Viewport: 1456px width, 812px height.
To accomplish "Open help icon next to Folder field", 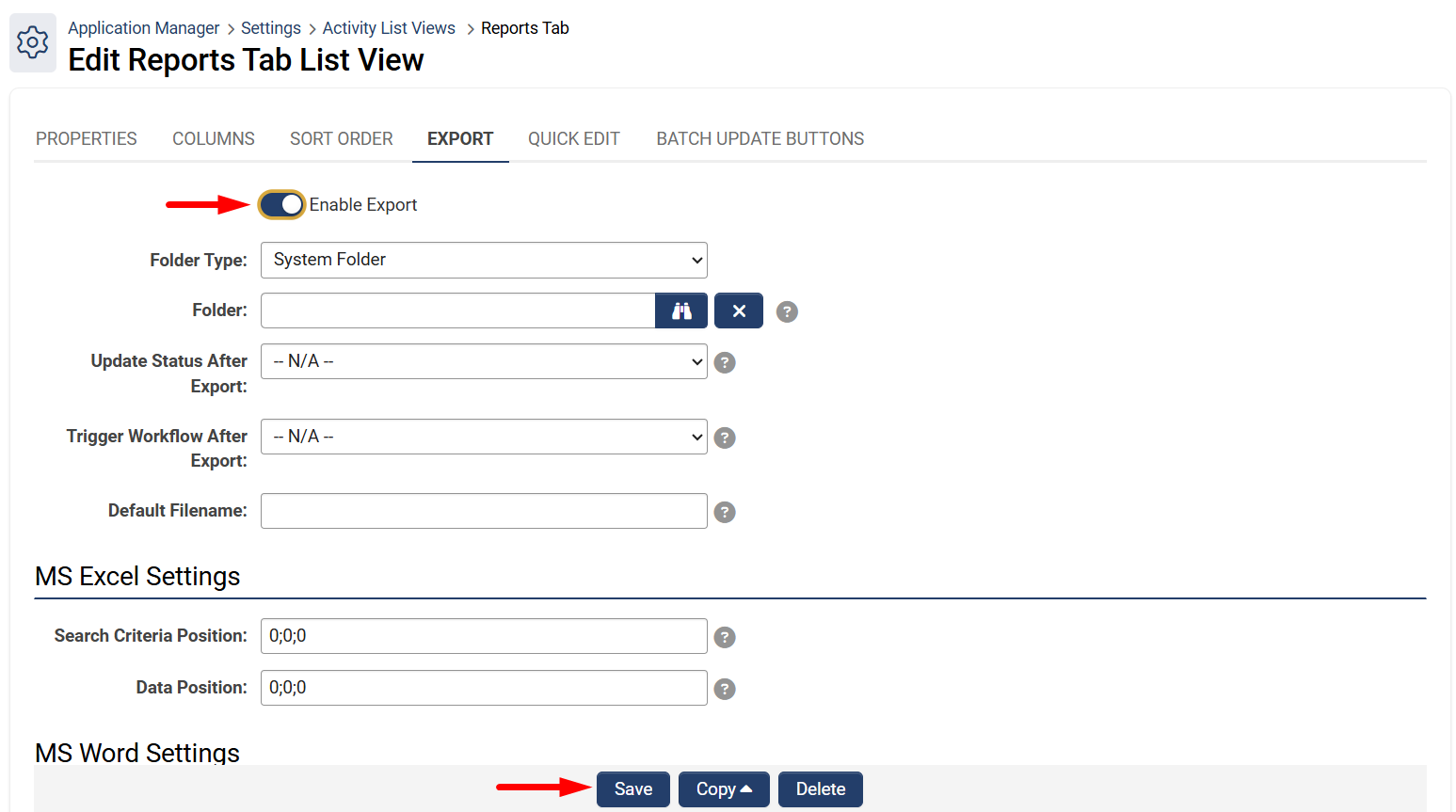I will coord(787,311).
